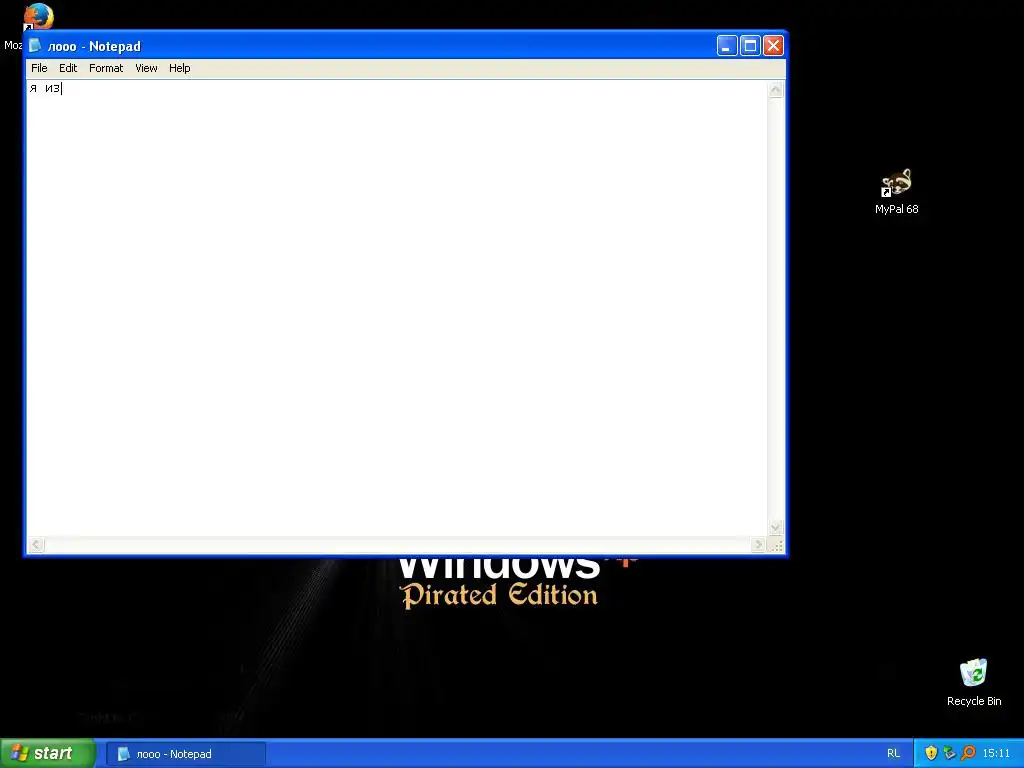Click the network connection tray icon
Viewport: 1024px width, 768px height.
tap(950, 753)
